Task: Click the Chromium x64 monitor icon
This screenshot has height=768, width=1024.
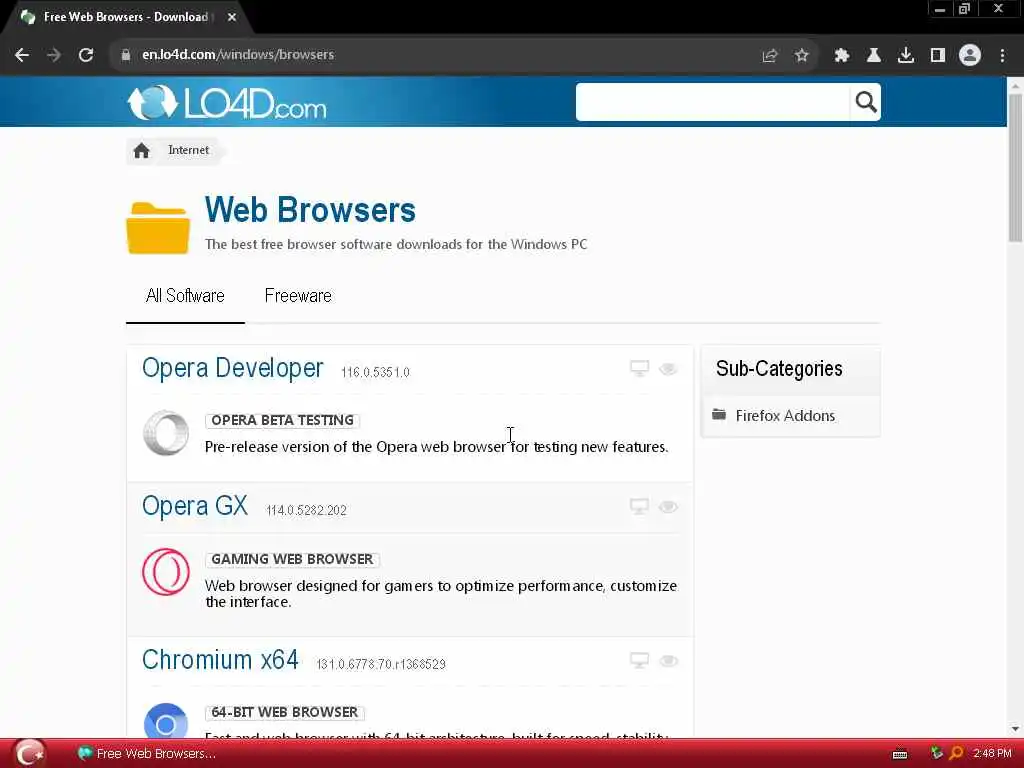Action: (639, 660)
